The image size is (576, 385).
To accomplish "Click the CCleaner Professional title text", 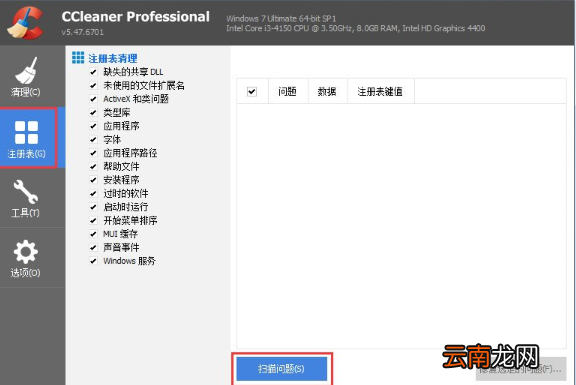I will click(136, 17).
